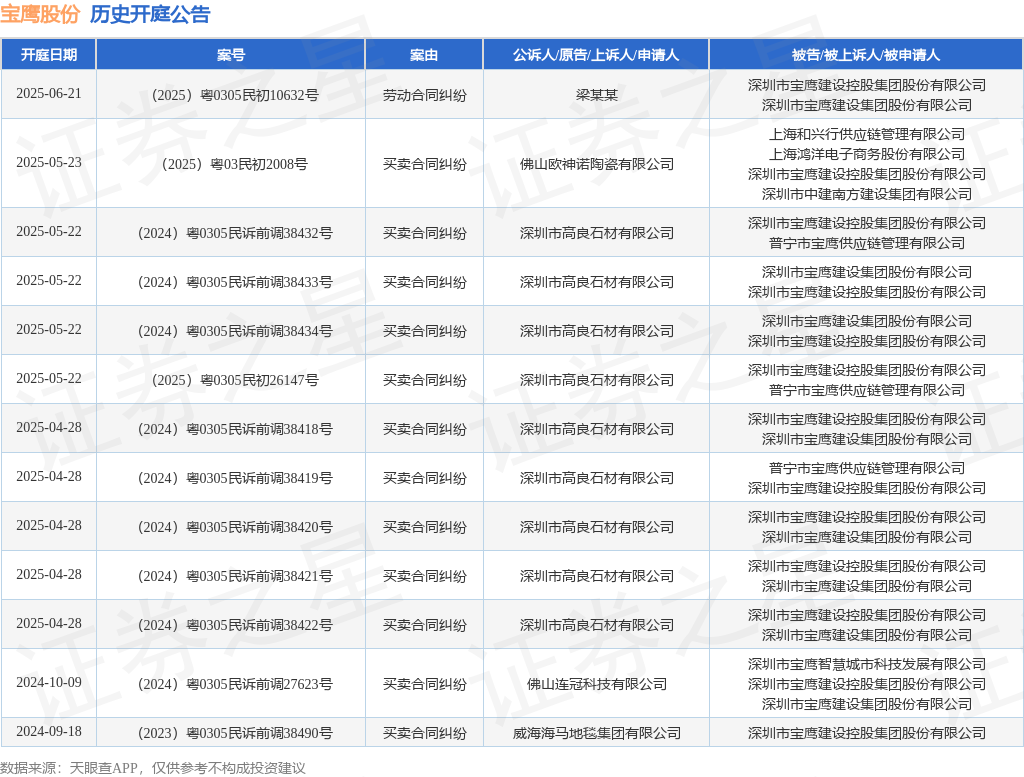Click the 公诉人/原告/上诉人/申请人 column header
Screen dimensions: 1024x777
coord(596,55)
